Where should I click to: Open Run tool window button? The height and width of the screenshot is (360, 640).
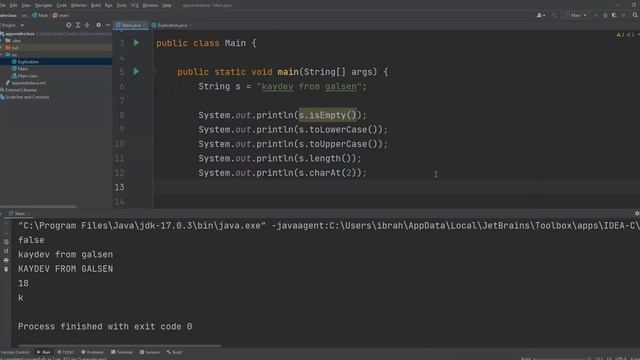pos(44,352)
